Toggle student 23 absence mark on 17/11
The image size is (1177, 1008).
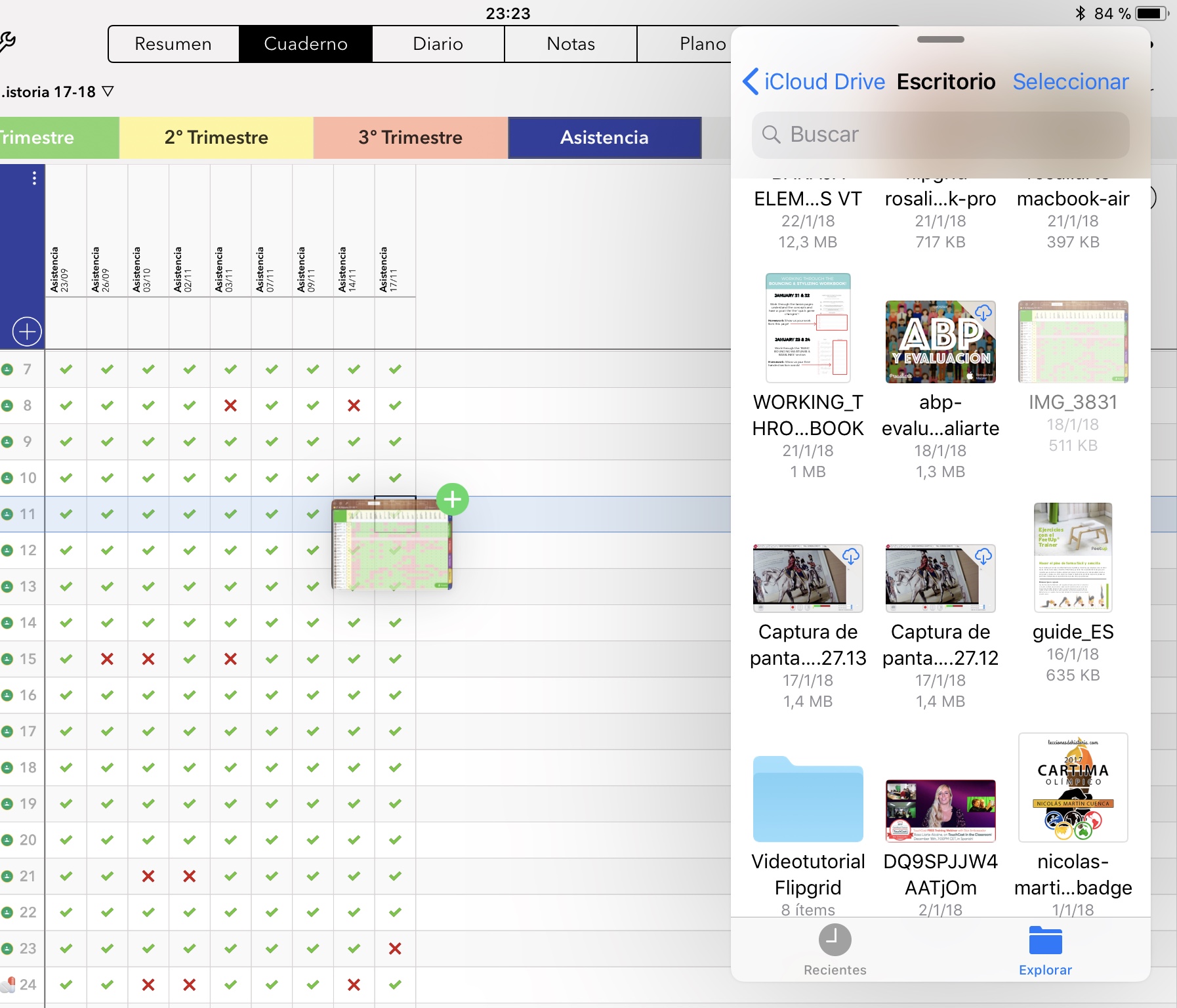click(395, 948)
